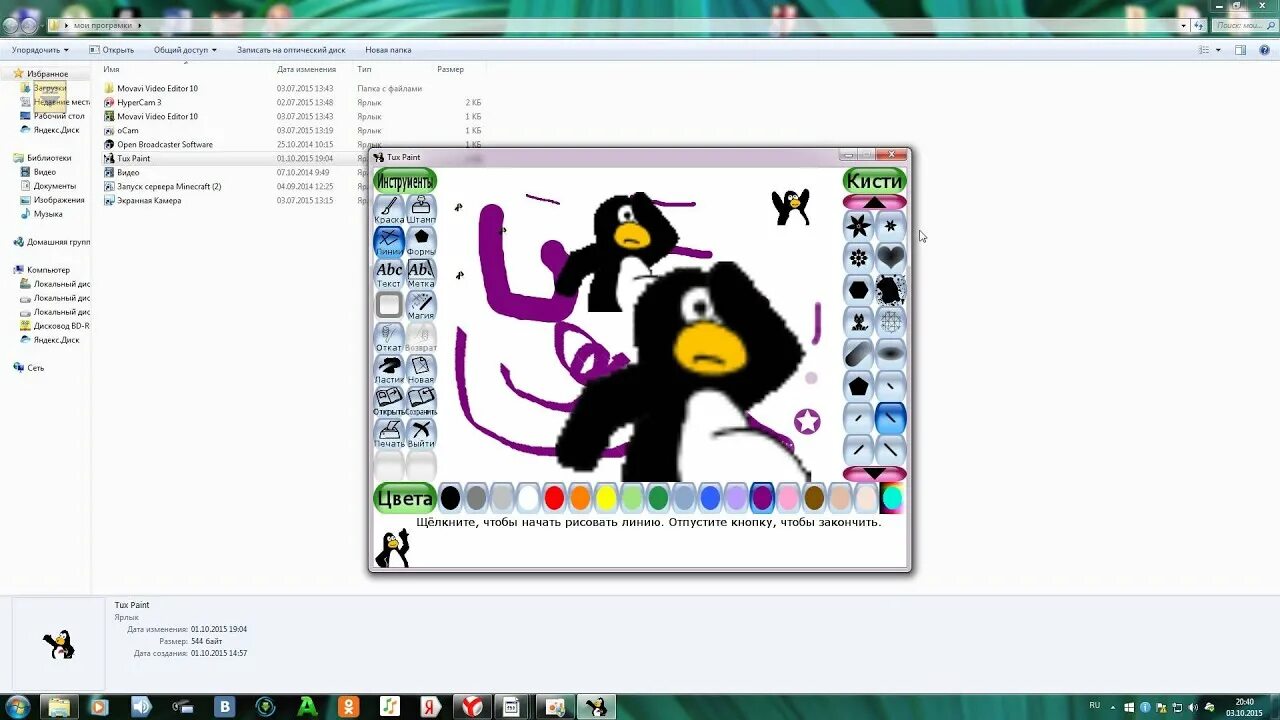
Task: Click Открыть in Explorer toolbar
Action: pos(112,50)
